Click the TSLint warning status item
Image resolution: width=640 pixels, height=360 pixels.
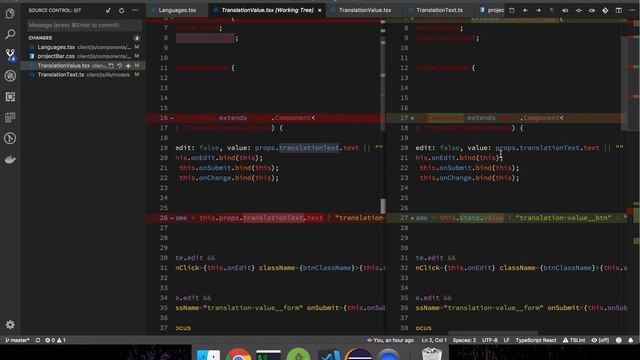tap(574, 340)
